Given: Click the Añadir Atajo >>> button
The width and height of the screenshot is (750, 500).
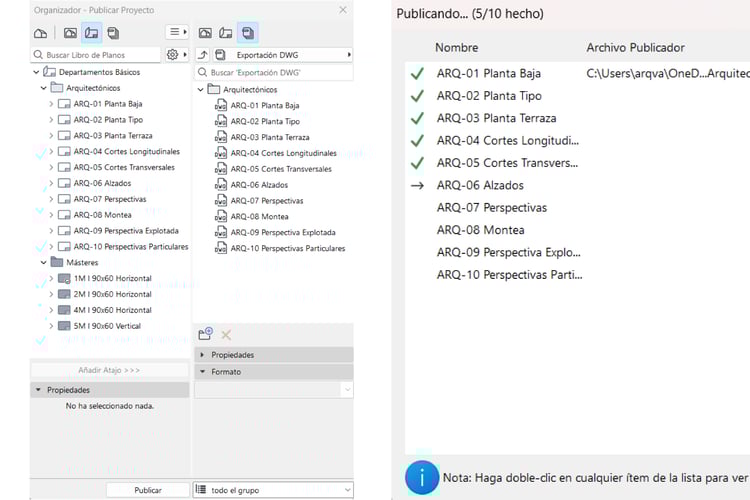Looking at the screenshot, I should tap(109, 370).
